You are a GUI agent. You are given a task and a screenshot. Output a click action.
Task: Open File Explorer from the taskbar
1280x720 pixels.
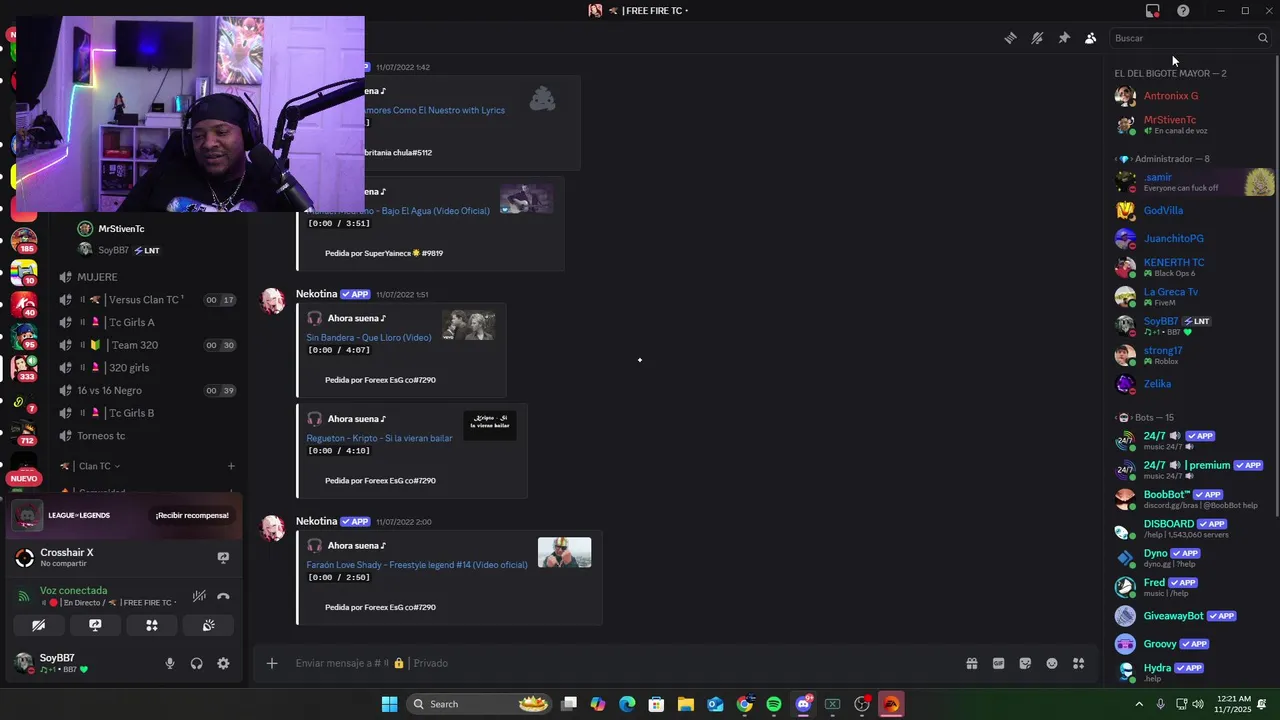pyautogui.click(x=686, y=704)
